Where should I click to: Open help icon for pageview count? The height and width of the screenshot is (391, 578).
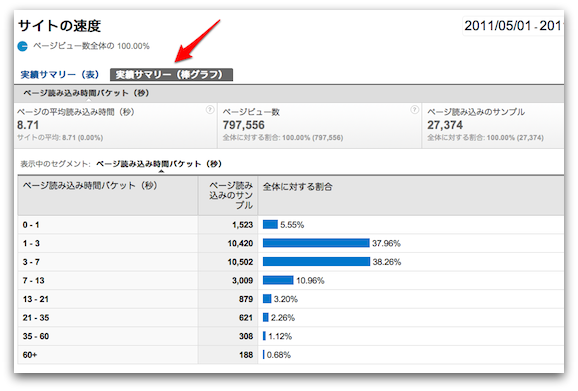coord(415,109)
